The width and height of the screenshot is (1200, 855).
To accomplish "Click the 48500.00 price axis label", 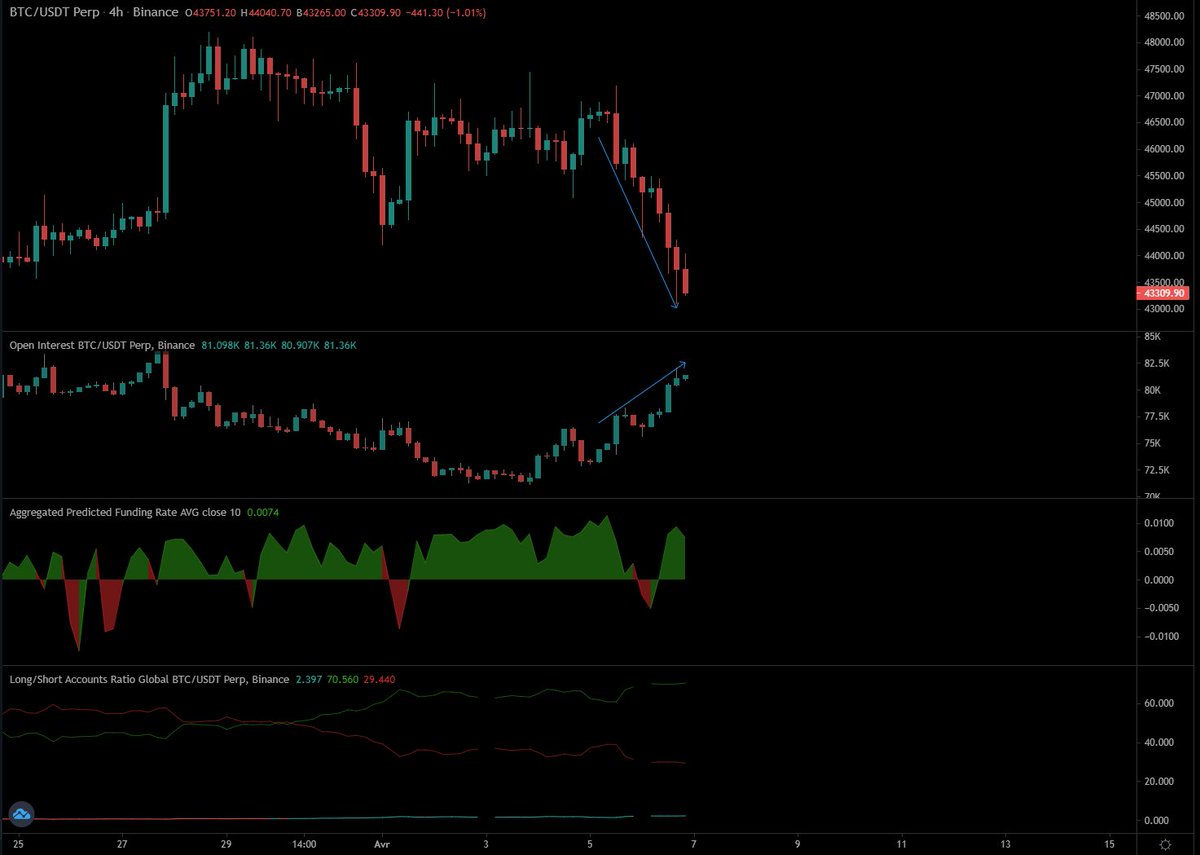I will click(1165, 16).
